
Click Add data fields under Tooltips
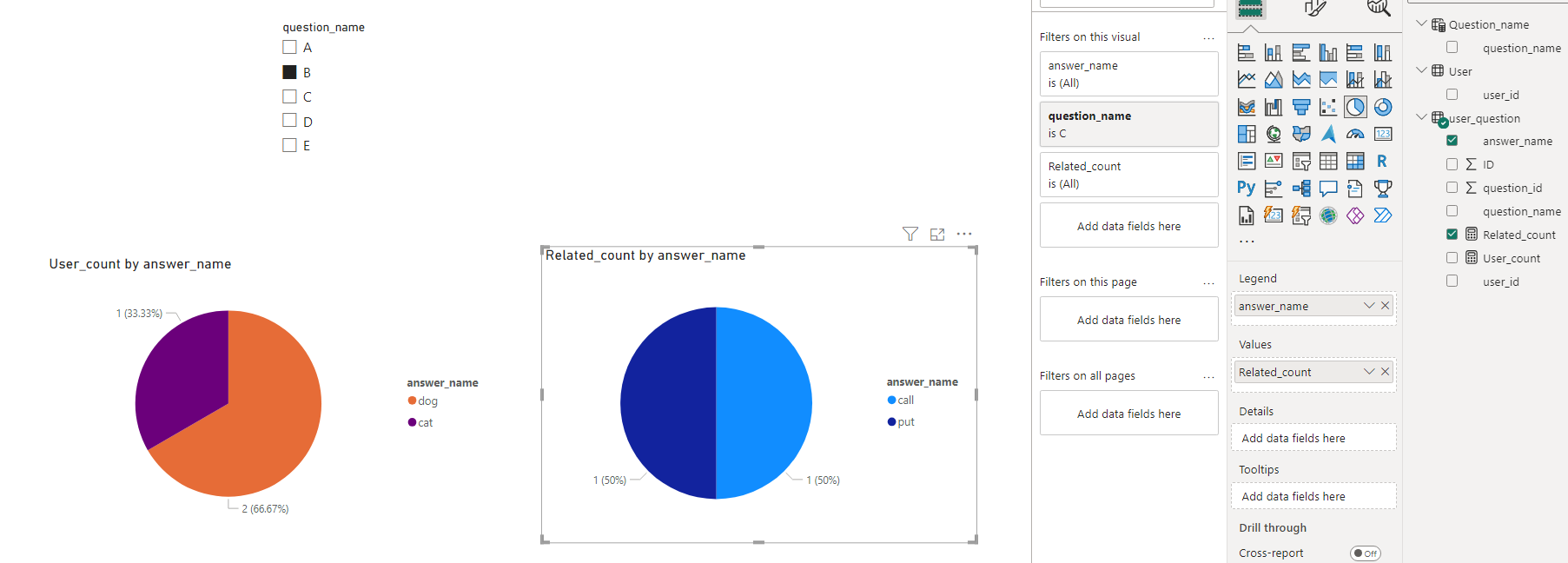point(1313,496)
